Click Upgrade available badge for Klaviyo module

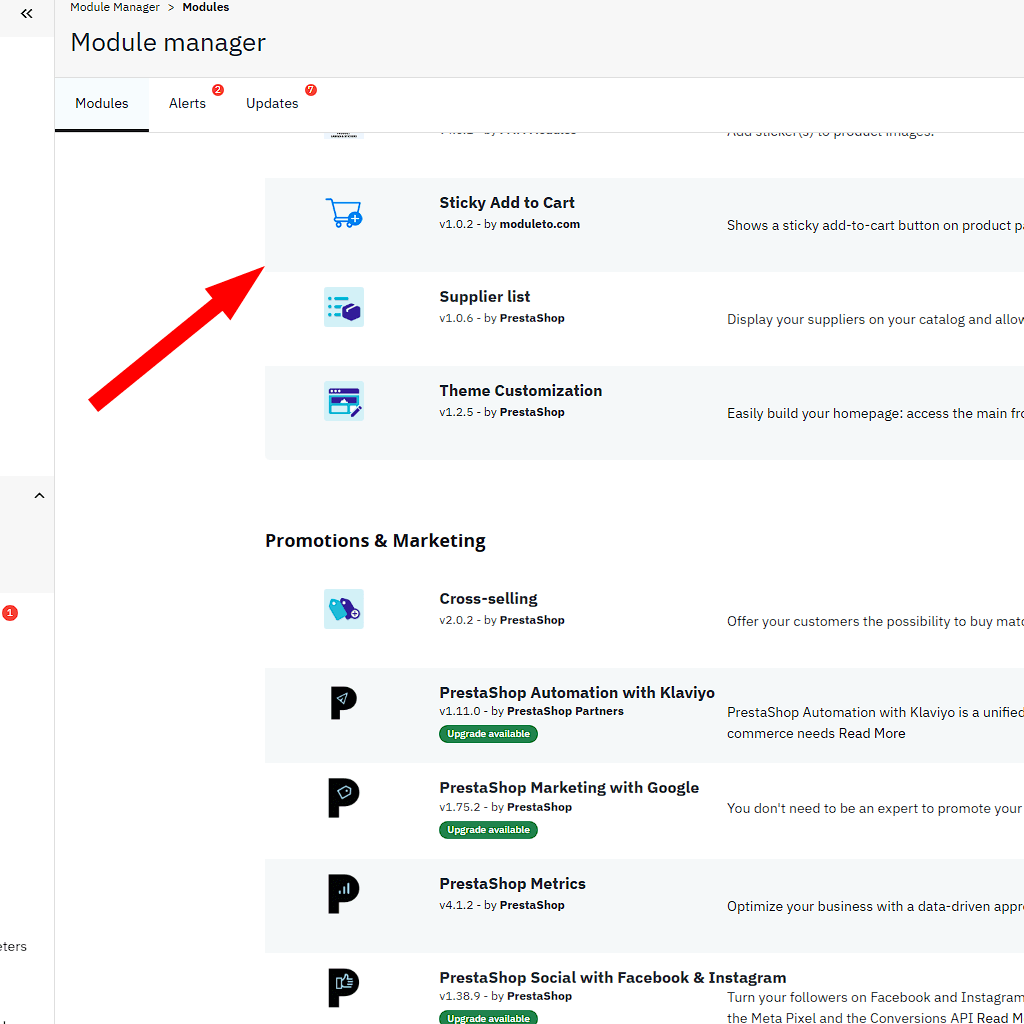[488, 734]
